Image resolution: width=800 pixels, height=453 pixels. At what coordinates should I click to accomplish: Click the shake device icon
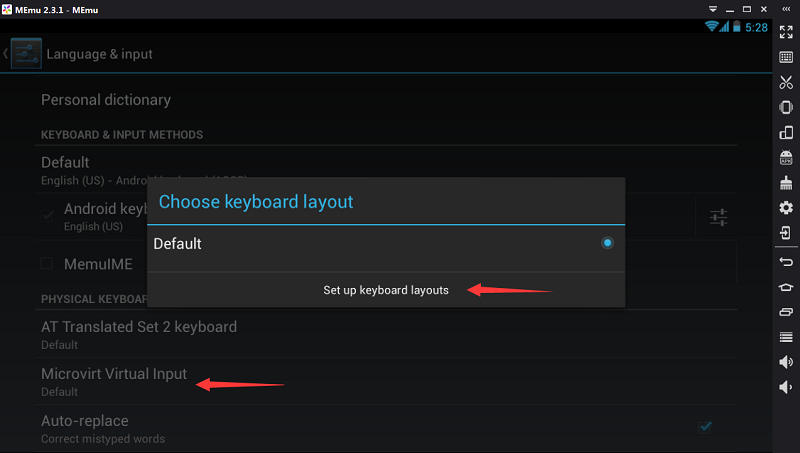[x=786, y=107]
